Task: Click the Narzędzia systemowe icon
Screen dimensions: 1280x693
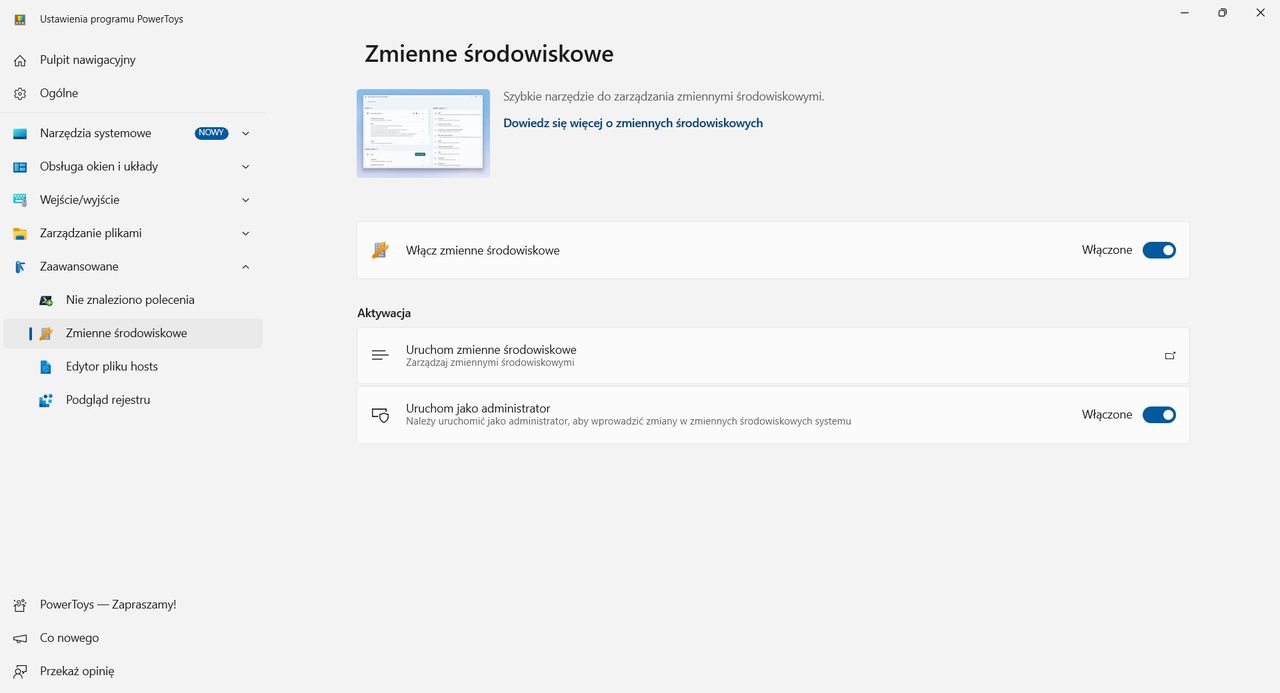Action: 20,133
